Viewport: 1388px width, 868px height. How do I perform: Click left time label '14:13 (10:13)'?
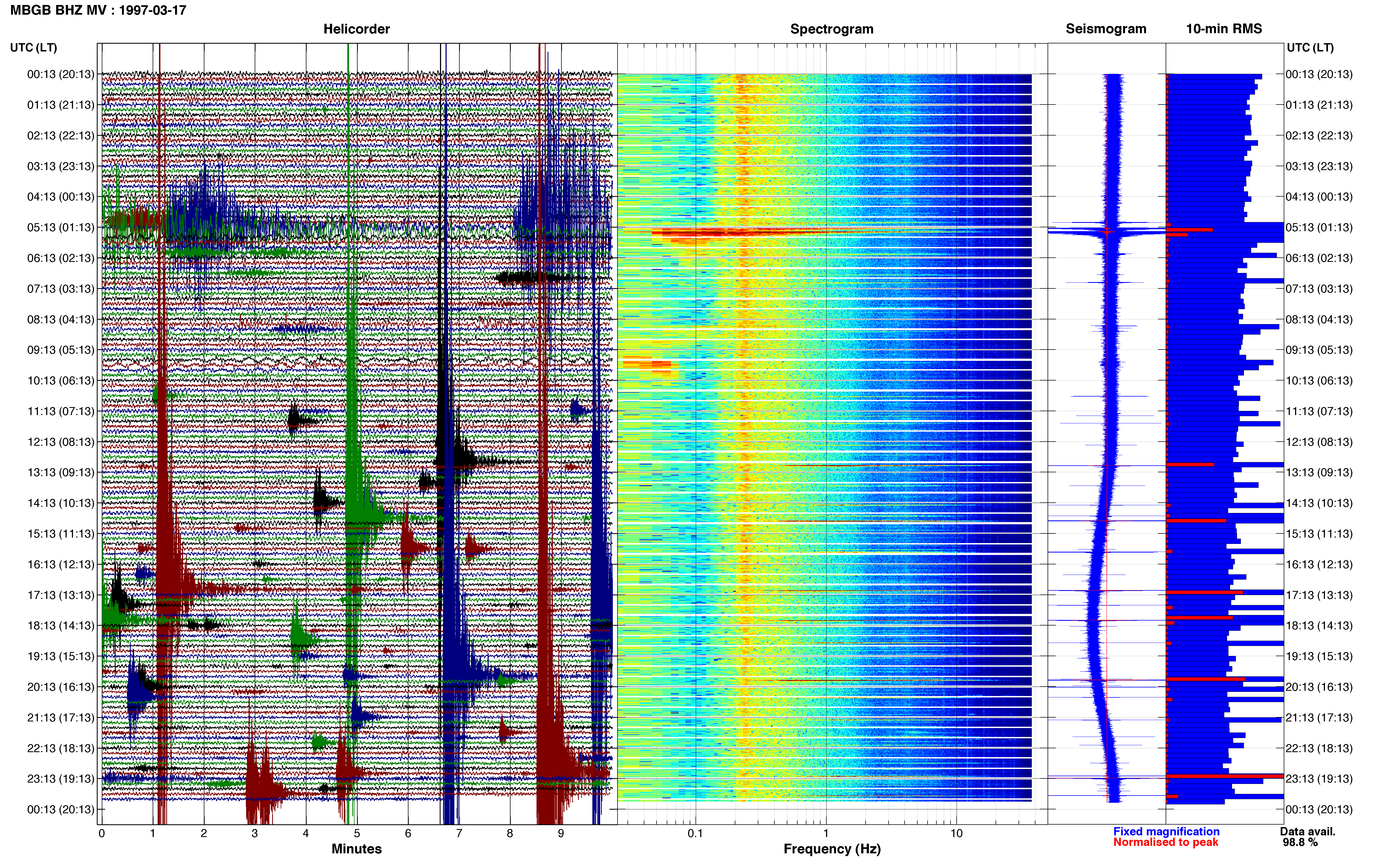60,503
